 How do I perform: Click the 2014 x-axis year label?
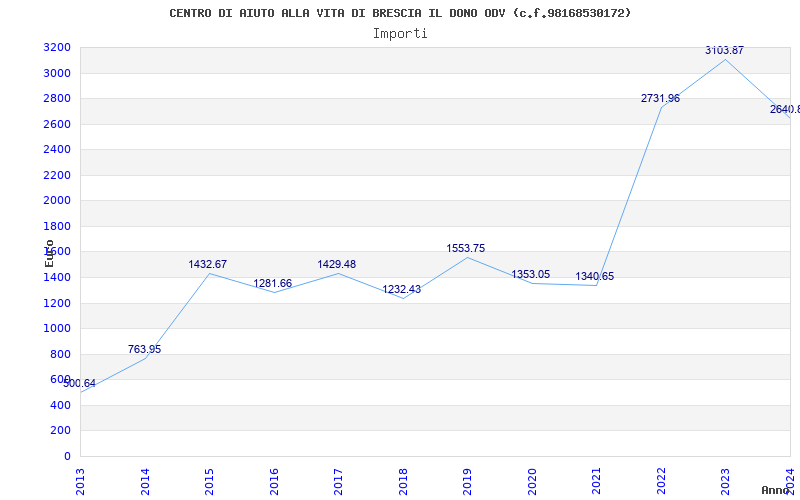145,481
